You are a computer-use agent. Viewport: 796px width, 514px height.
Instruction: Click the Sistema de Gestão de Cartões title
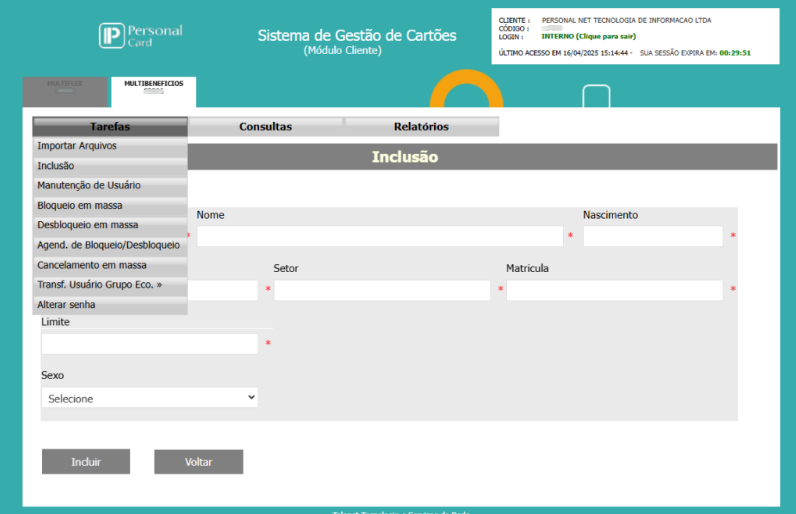[357, 36]
